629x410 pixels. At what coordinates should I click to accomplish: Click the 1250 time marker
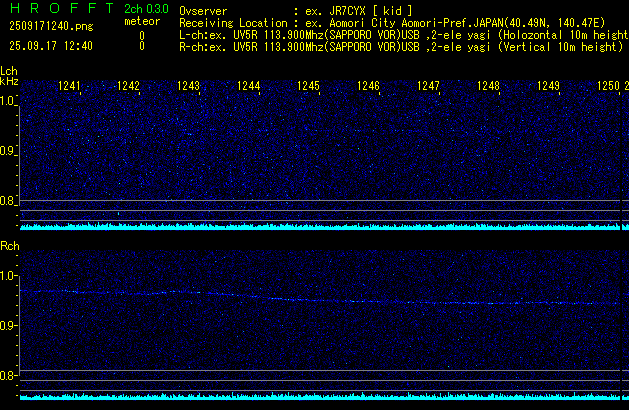(609, 86)
